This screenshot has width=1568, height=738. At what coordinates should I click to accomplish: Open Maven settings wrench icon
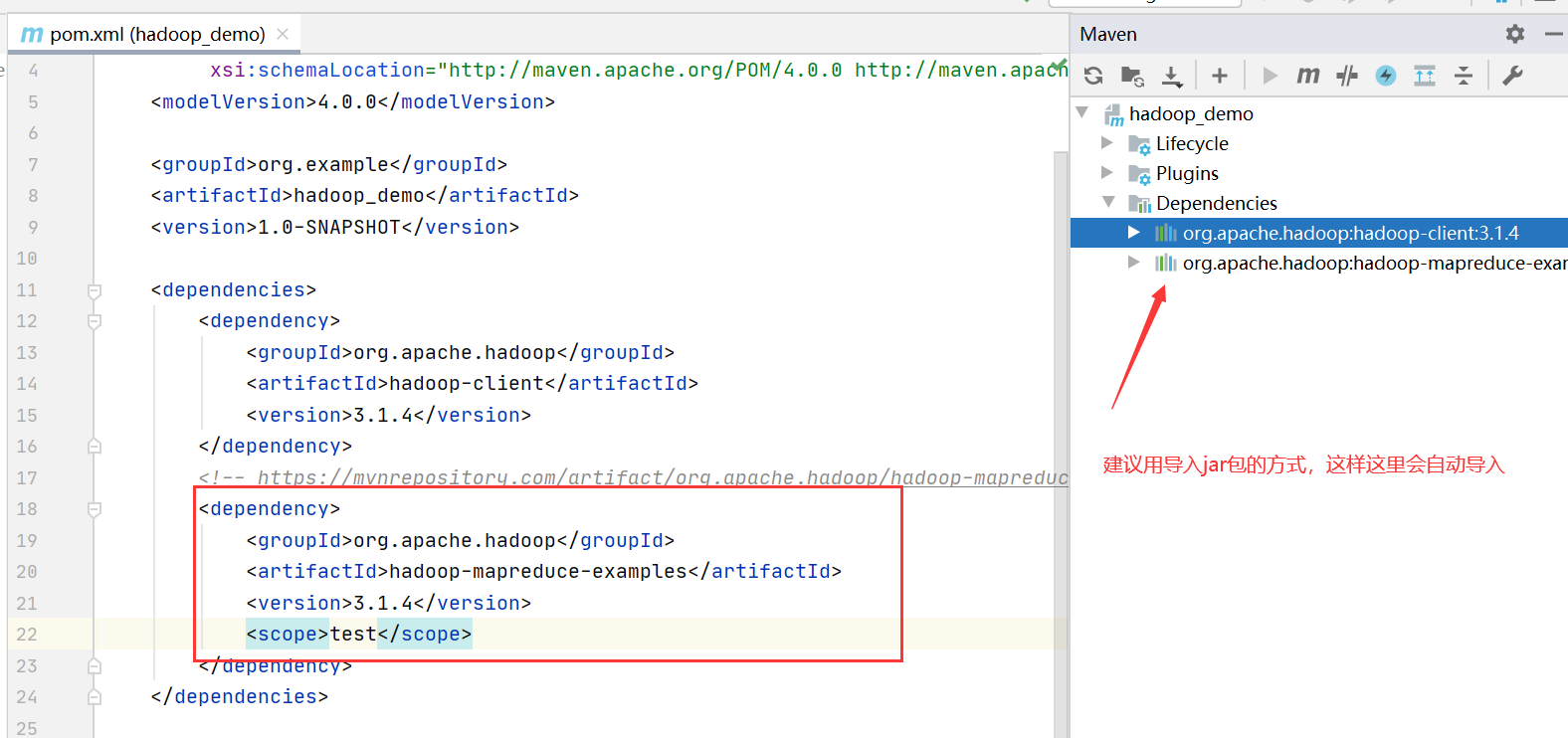pyautogui.click(x=1513, y=76)
